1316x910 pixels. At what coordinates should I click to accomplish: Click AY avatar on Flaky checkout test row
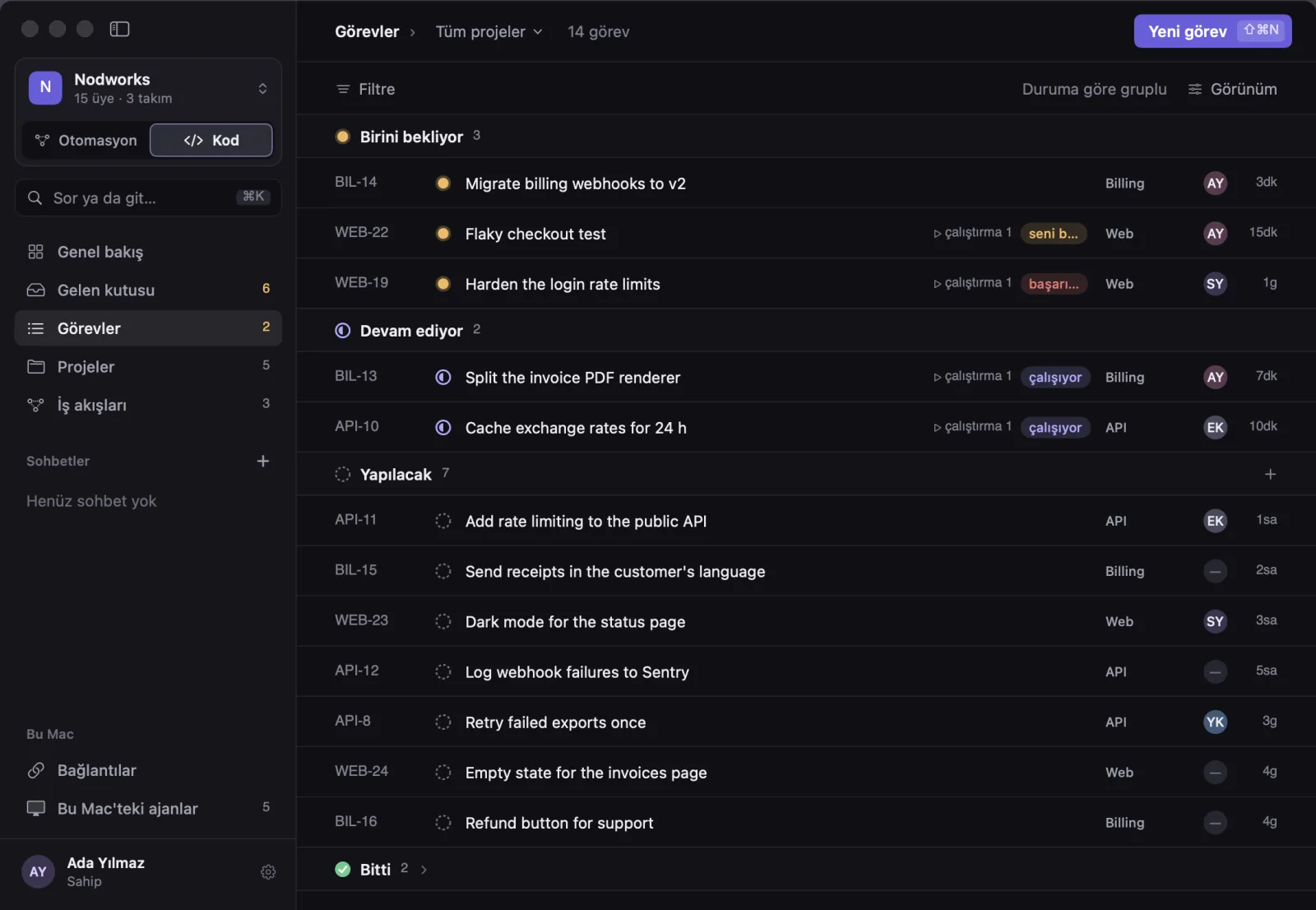1215,234
